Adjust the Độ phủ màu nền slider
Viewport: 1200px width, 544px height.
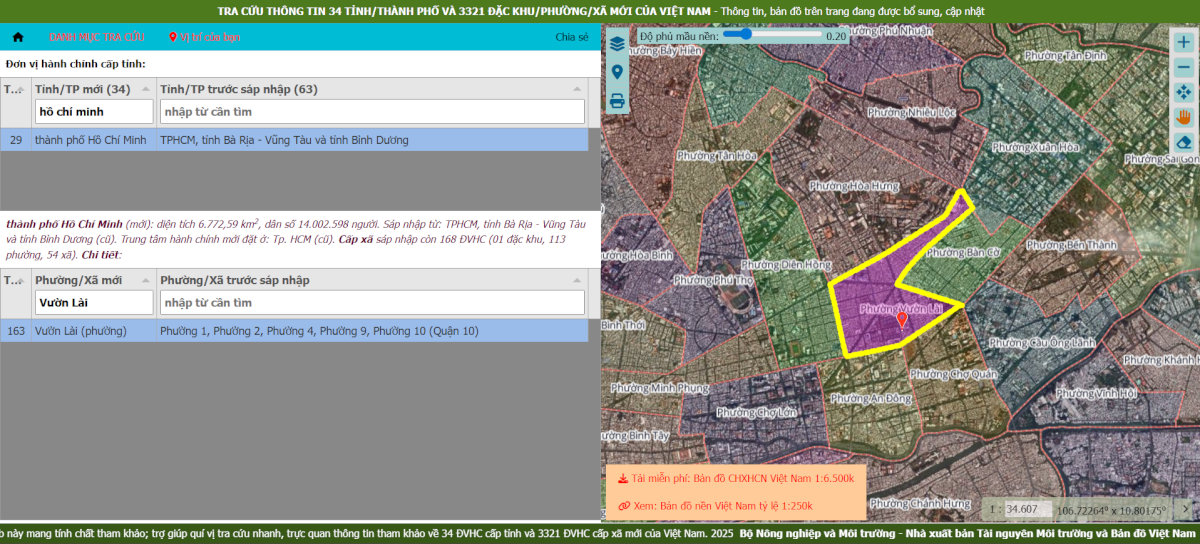[x=743, y=34]
